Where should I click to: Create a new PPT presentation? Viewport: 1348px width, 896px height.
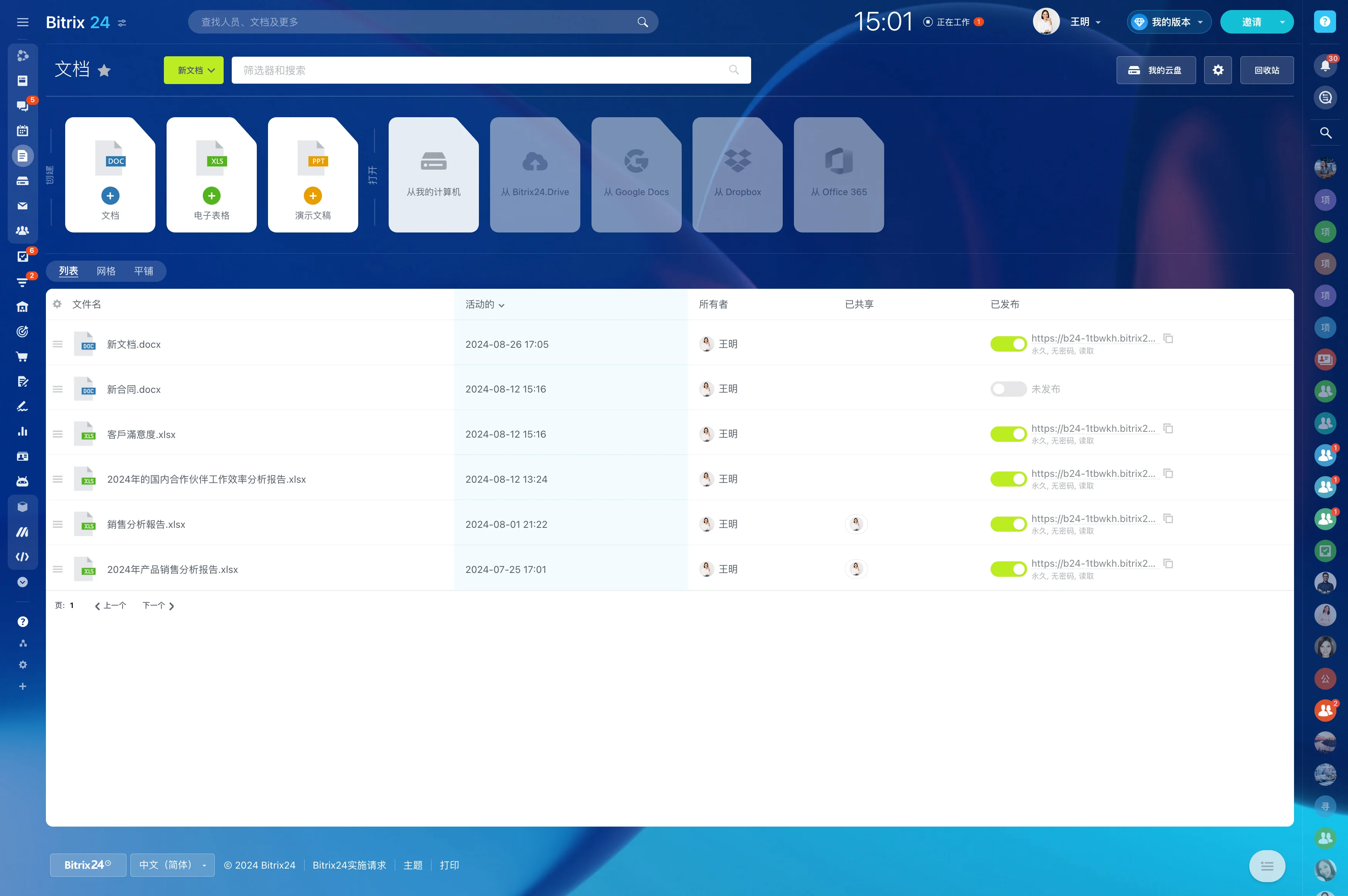pyautogui.click(x=313, y=175)
